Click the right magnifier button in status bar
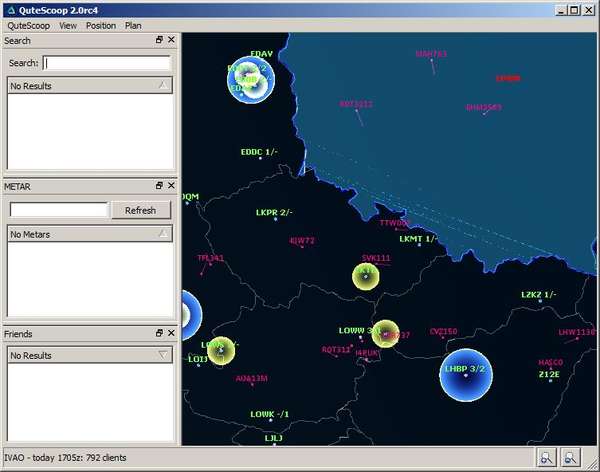Viewport: 600px width, 472px height. pos(571,457)
